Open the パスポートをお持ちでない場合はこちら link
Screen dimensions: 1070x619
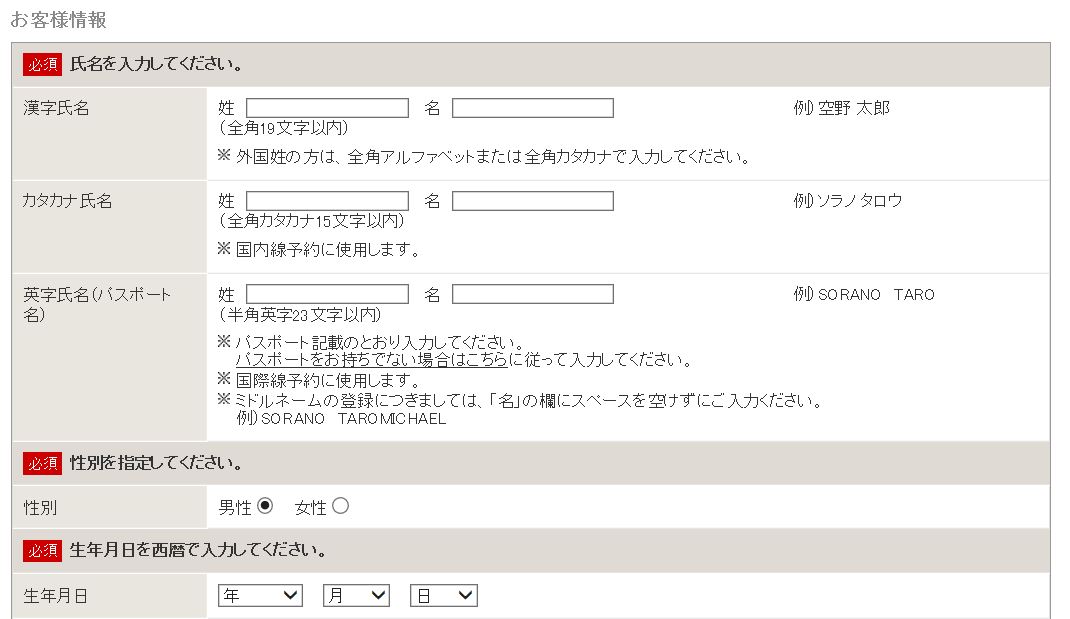pyautogui.click(x=371, y=360)
